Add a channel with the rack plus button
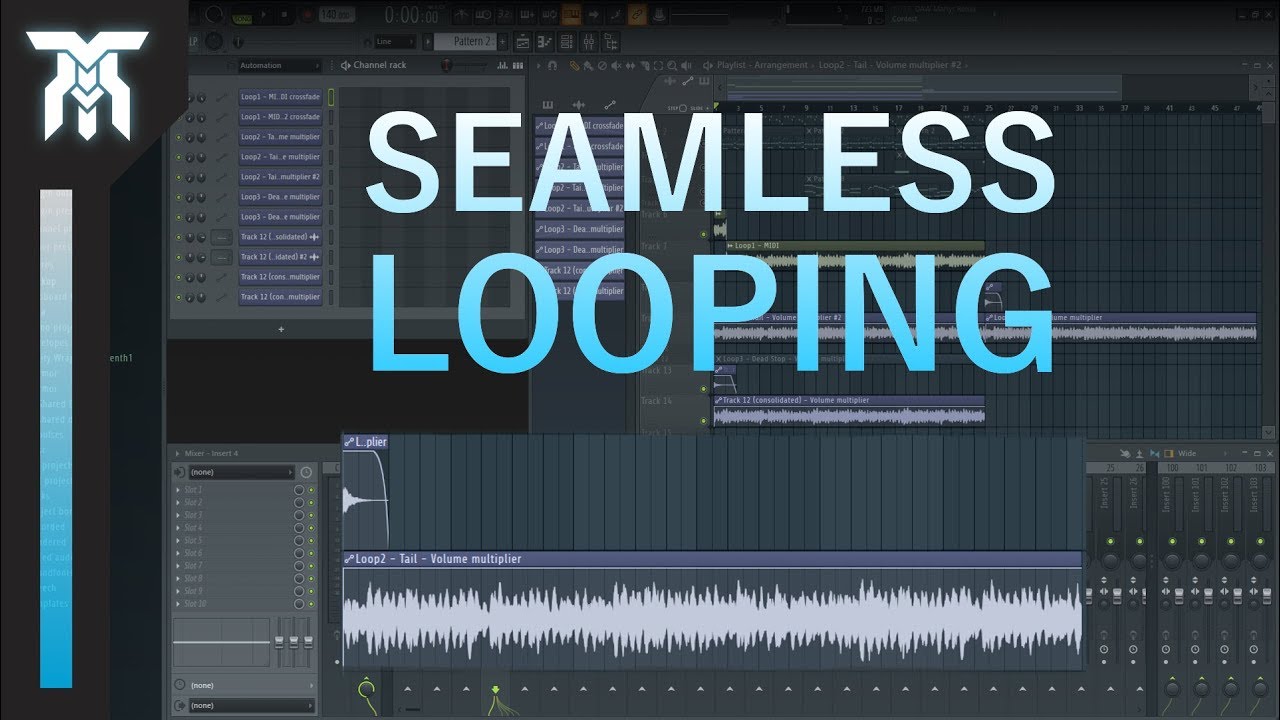This screenshot has width=1280, height=720. click(x=281, y=329)
